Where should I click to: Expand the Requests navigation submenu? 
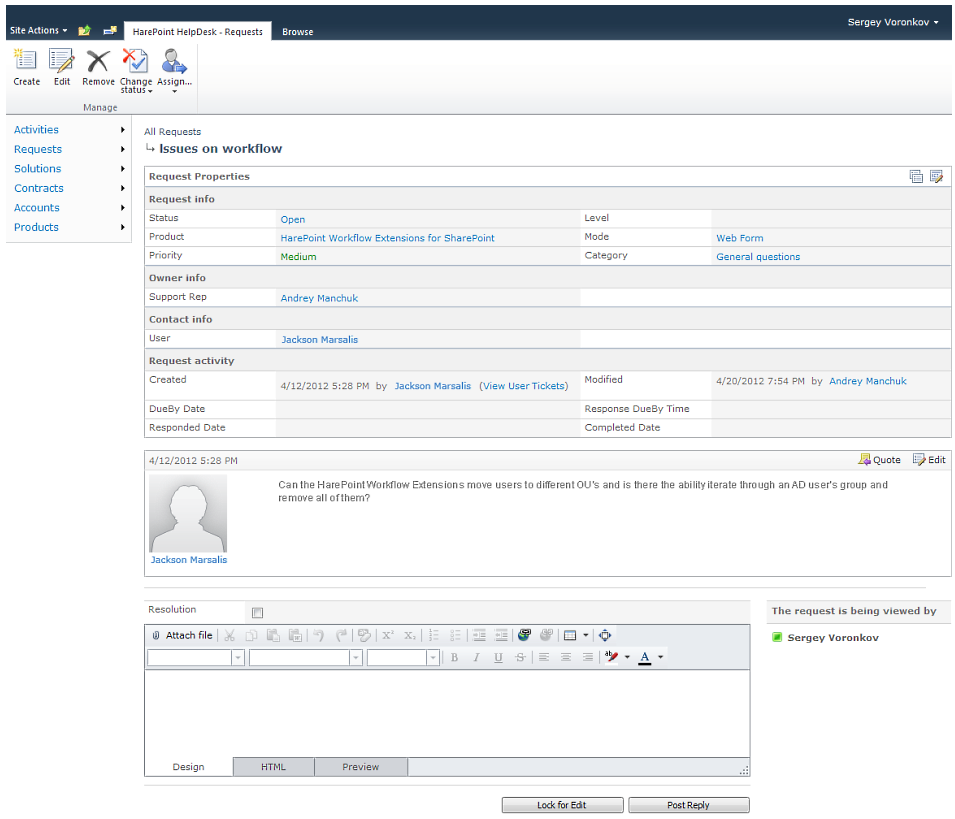coord(122,149)
